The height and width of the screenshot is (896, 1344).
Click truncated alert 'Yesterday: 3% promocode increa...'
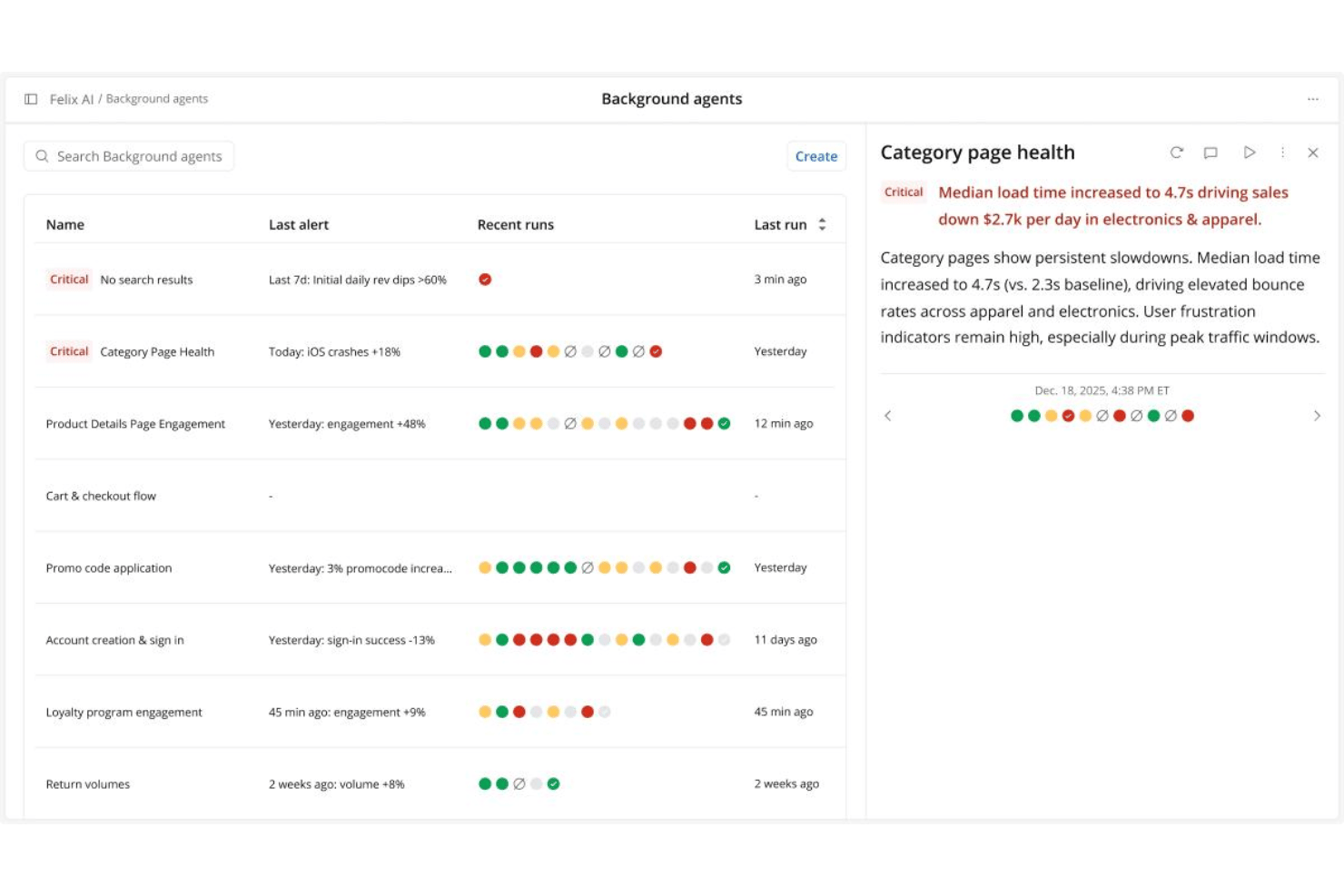361,568
